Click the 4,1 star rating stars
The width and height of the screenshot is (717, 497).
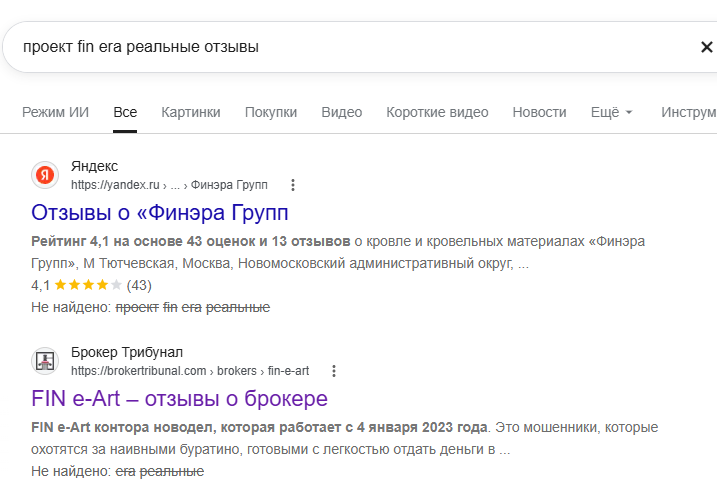pos(88,285)
